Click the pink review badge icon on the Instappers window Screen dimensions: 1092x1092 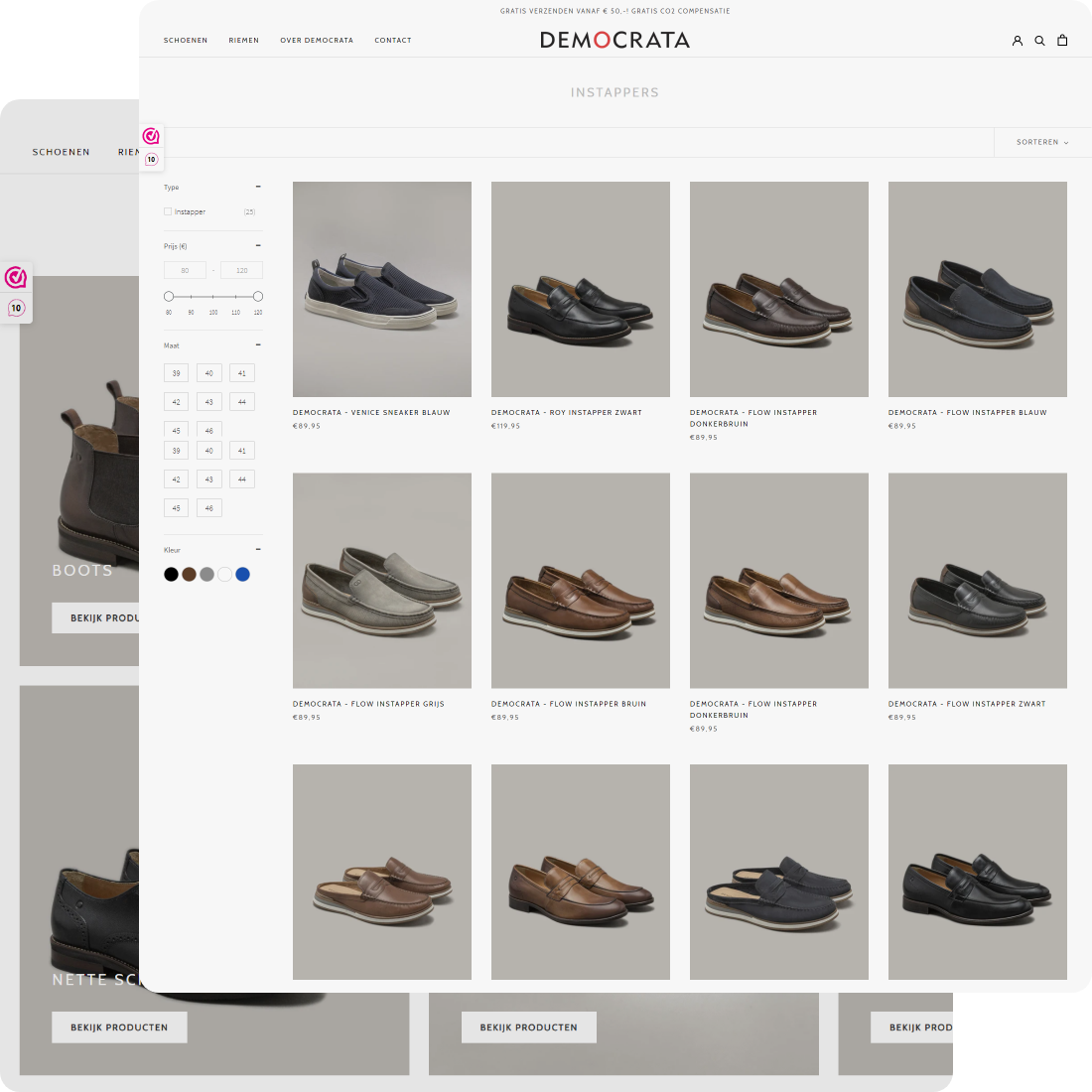151,136
